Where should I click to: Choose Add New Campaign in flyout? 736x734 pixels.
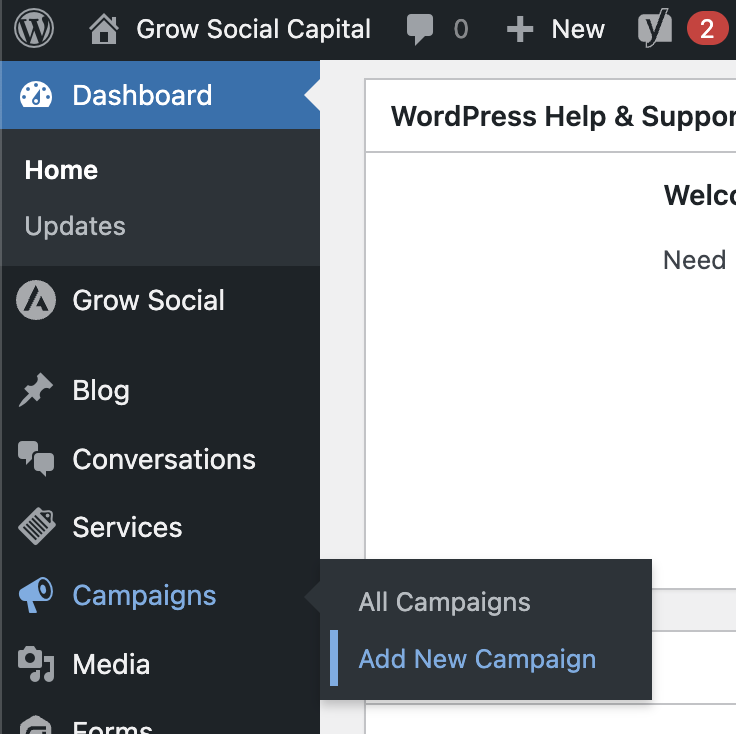(x=477, y=659)
